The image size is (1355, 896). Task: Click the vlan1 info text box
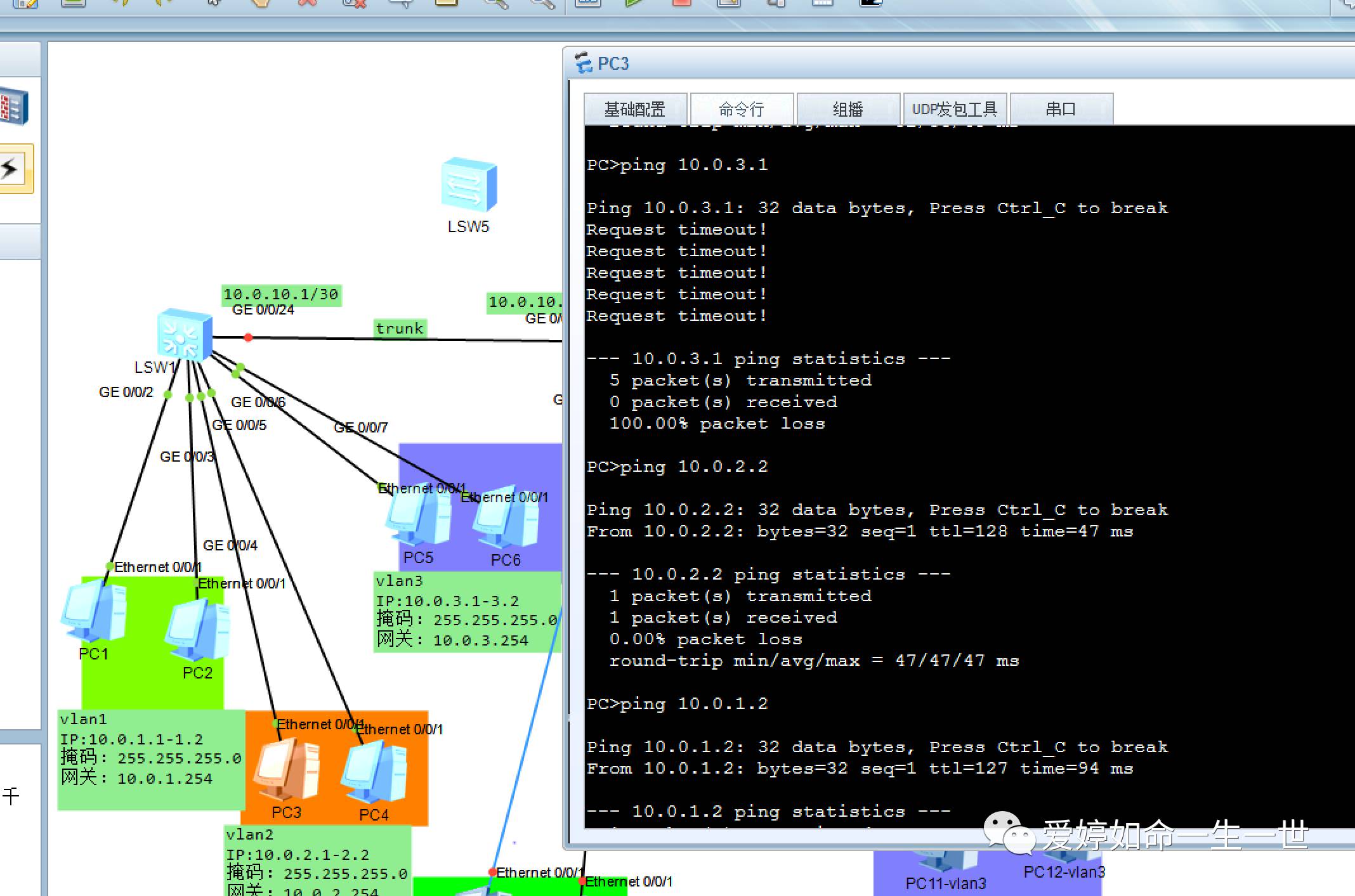pyautogui.click(x=150, y=758)
